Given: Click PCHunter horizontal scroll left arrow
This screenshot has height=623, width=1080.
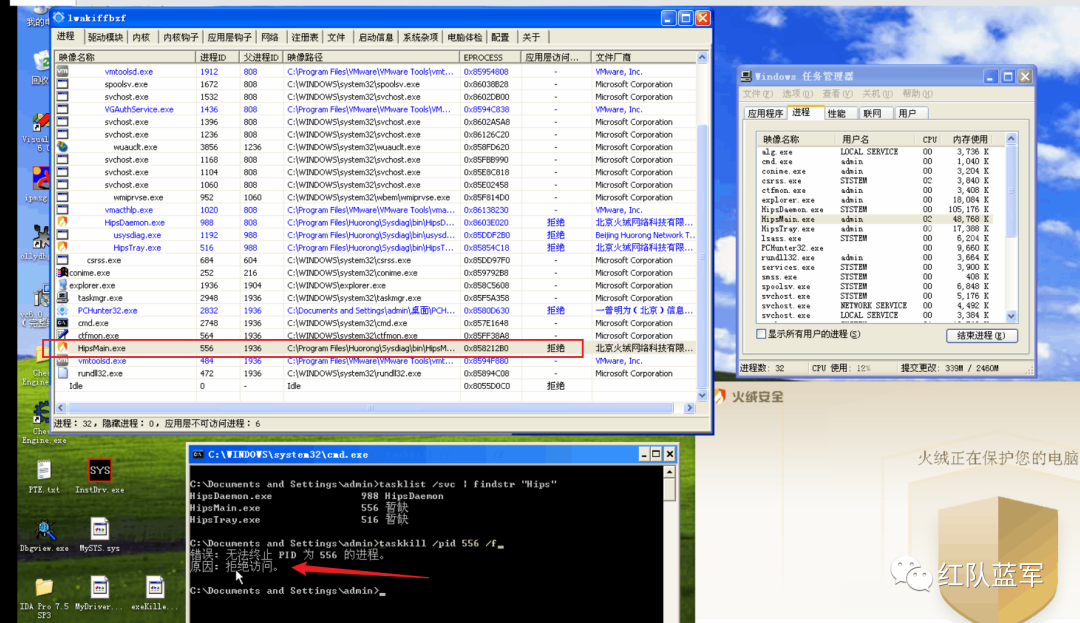Looking at the screenshot, I should pos(61,408).
